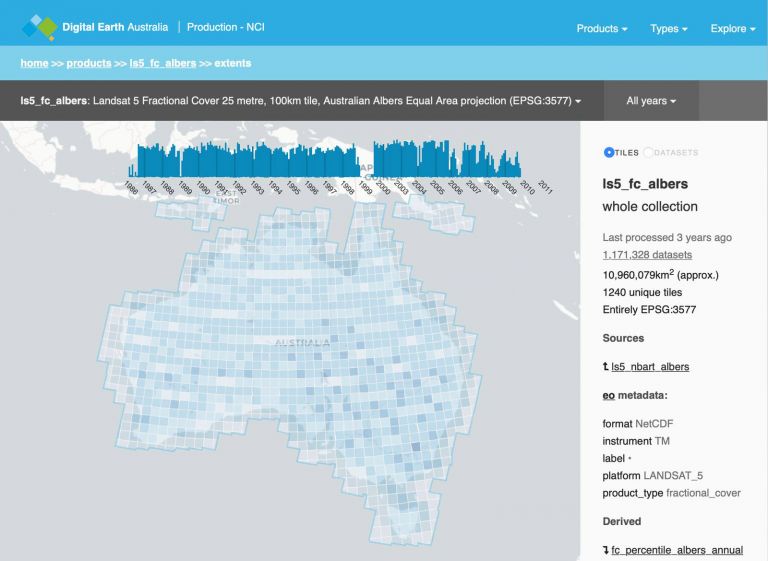Open the Products dropdown menu
The height and width of the screenshot is (561, 768).
pyautogui.click(x=602, y=28)
